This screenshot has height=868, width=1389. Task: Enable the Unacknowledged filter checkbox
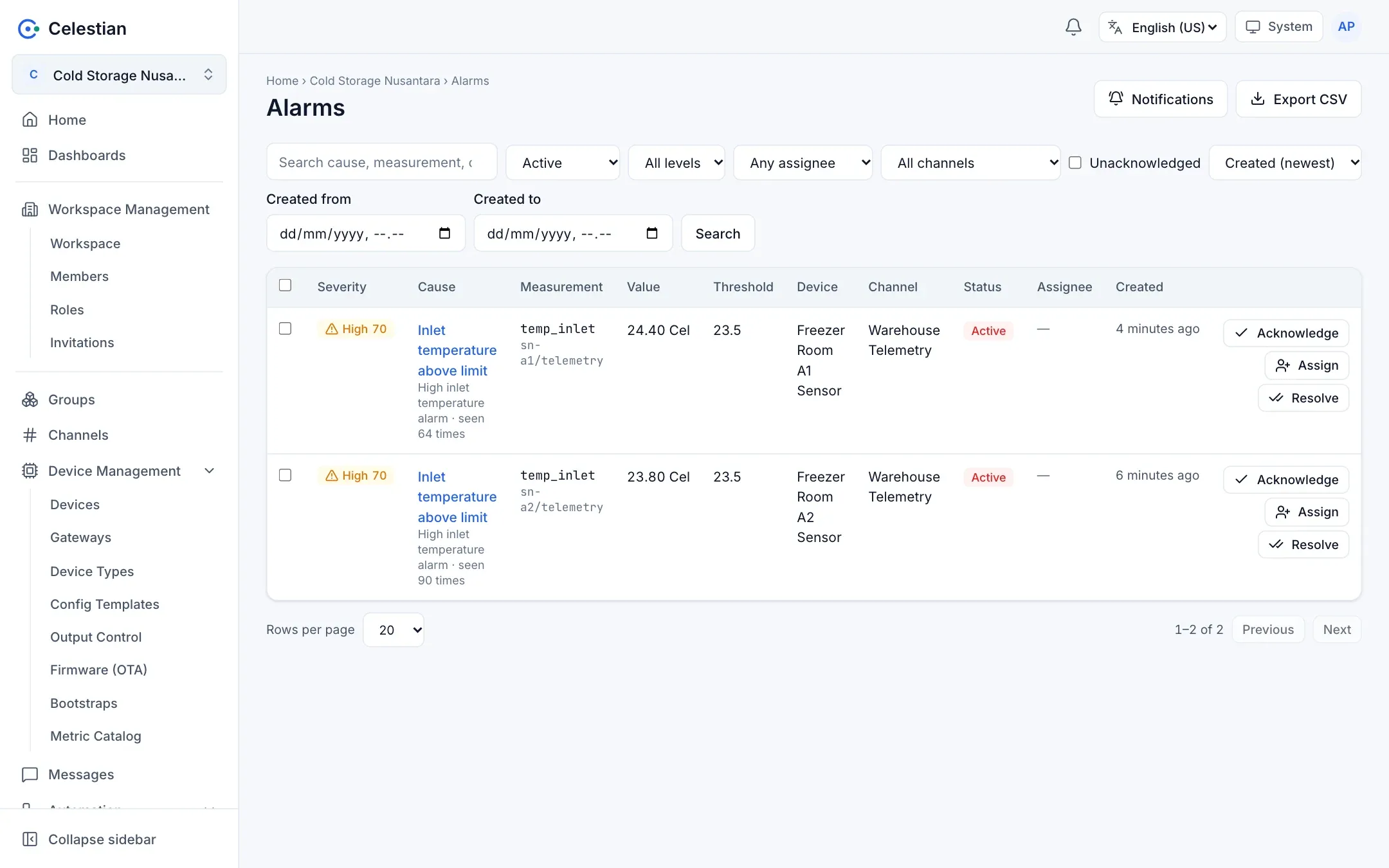coord(1075,163)
